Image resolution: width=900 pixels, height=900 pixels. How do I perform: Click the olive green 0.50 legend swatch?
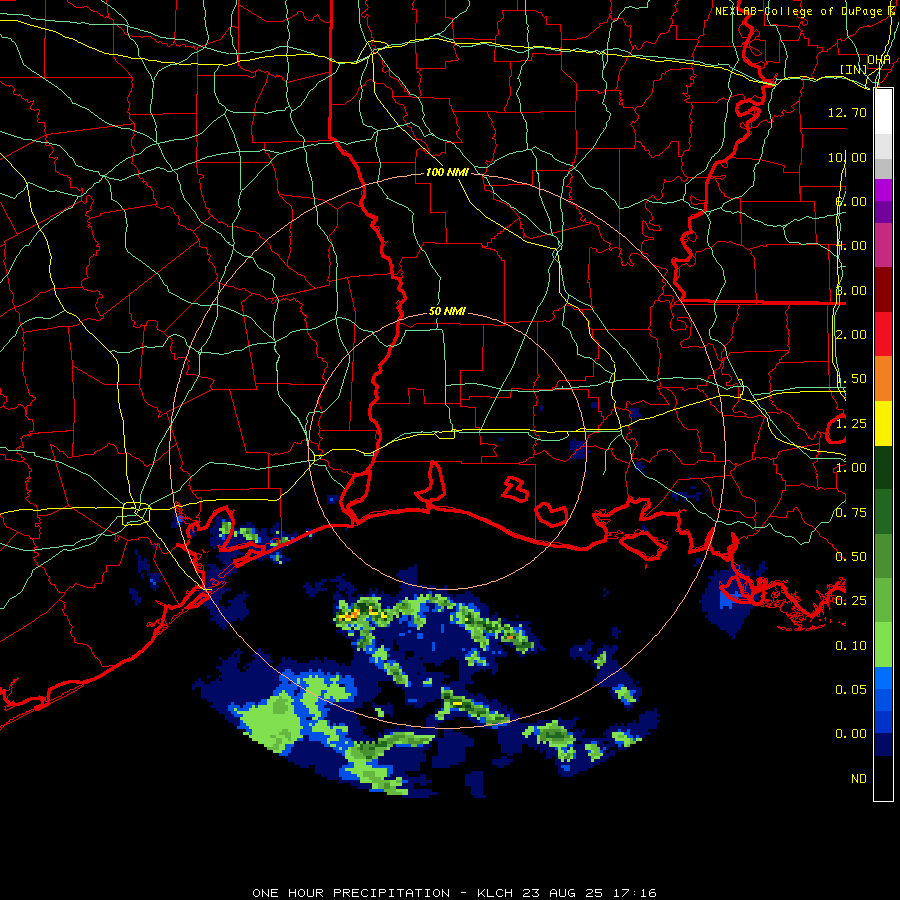[883, 556]
